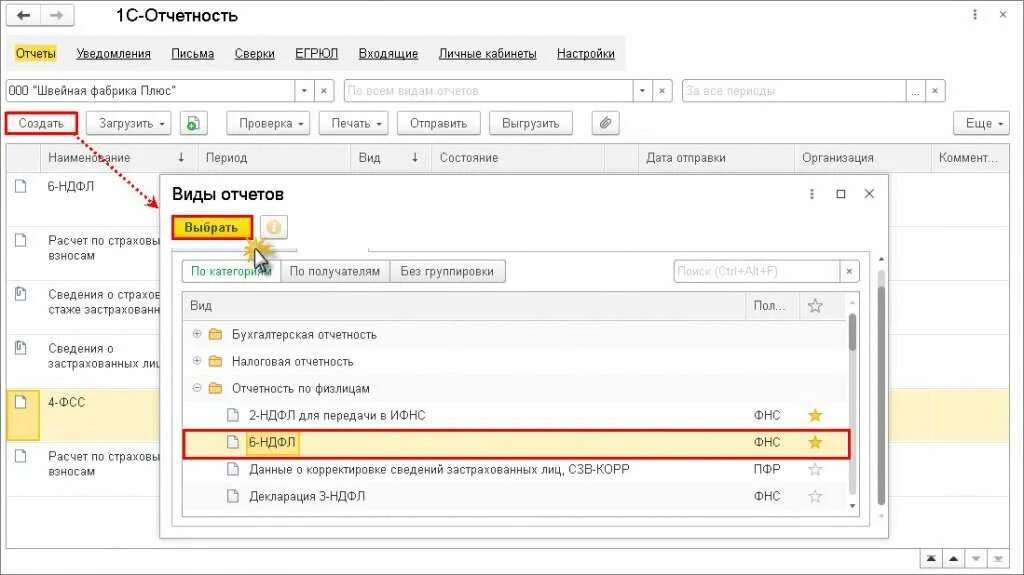Click the Выгрузить button
This screenshot has height=575, width=1024.
(531, 123)
